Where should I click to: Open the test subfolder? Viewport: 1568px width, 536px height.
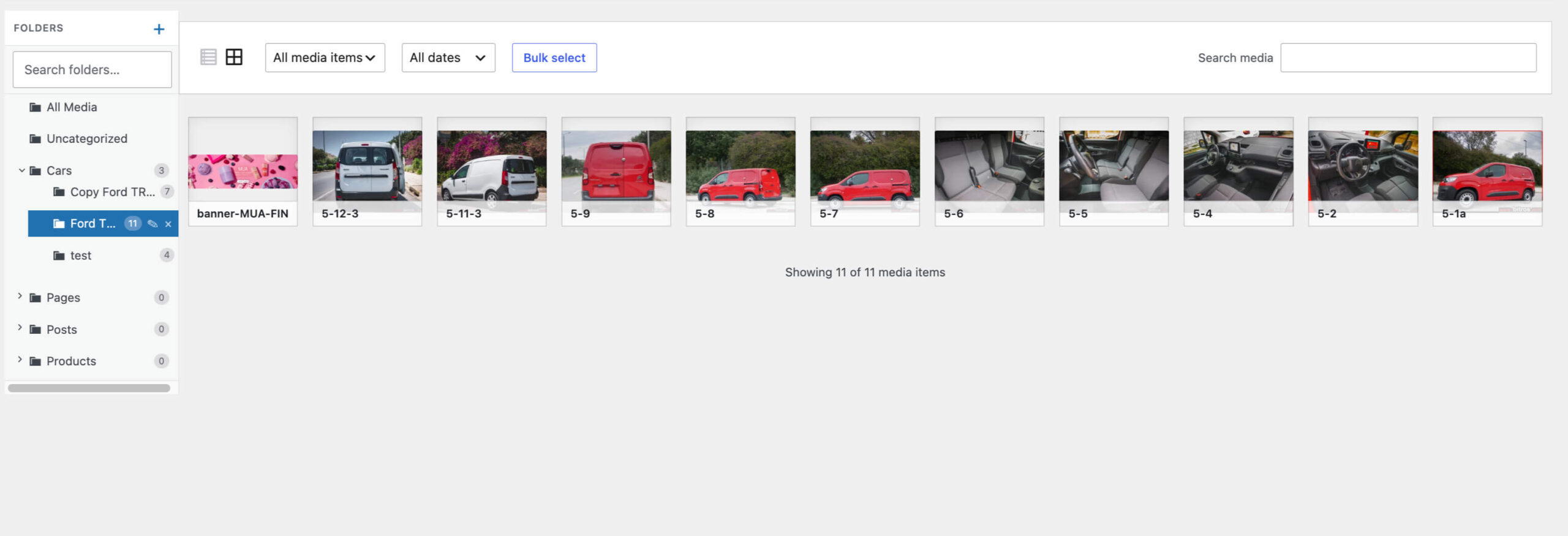click(80, 255)
